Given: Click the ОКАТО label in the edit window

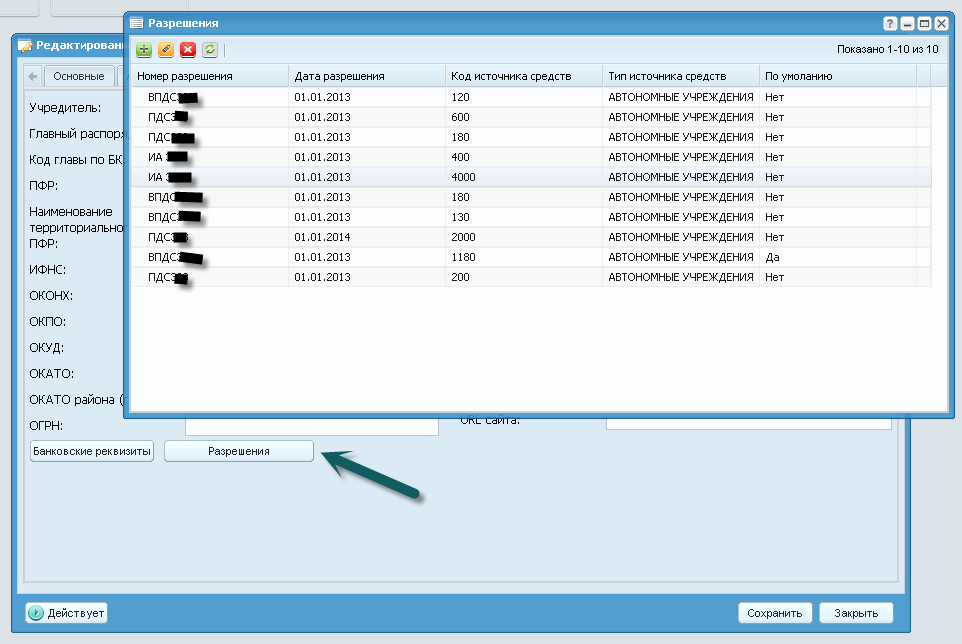Looking at the screenshot, I should pyautogui.click(x=52, y=374).
